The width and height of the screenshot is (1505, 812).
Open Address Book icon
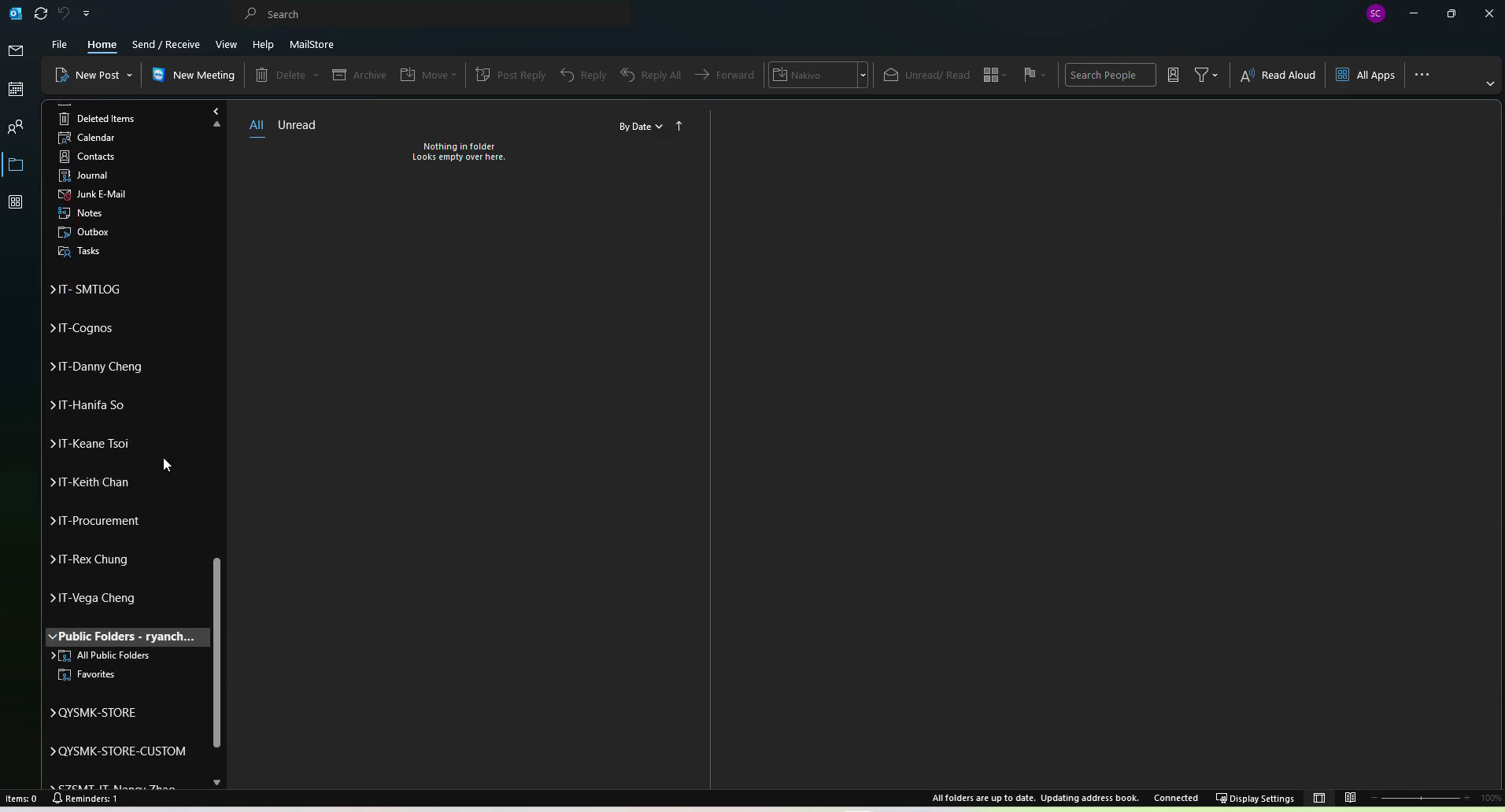(1173, 75)
